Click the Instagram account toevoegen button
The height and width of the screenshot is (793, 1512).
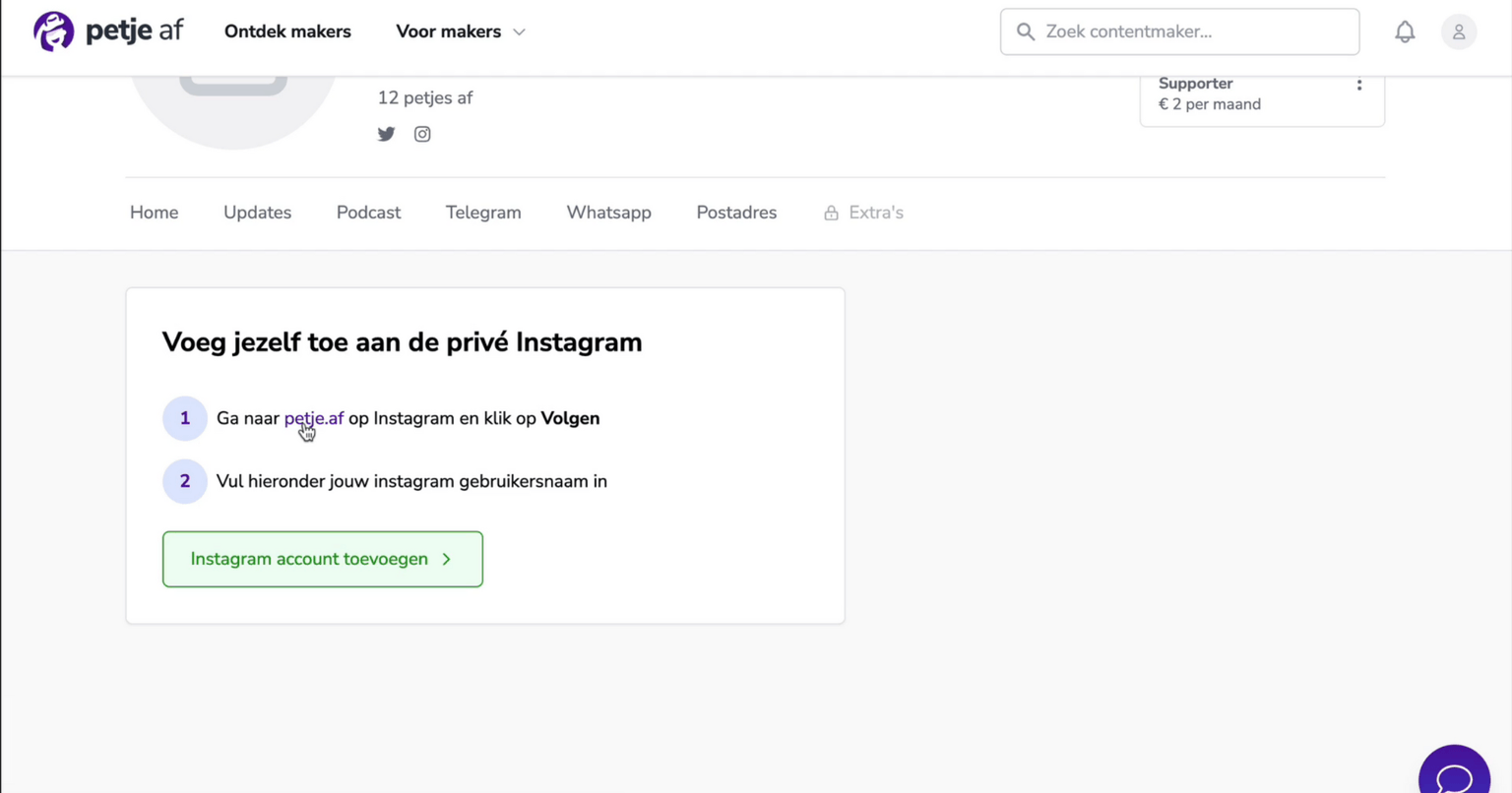click(323, 559)
